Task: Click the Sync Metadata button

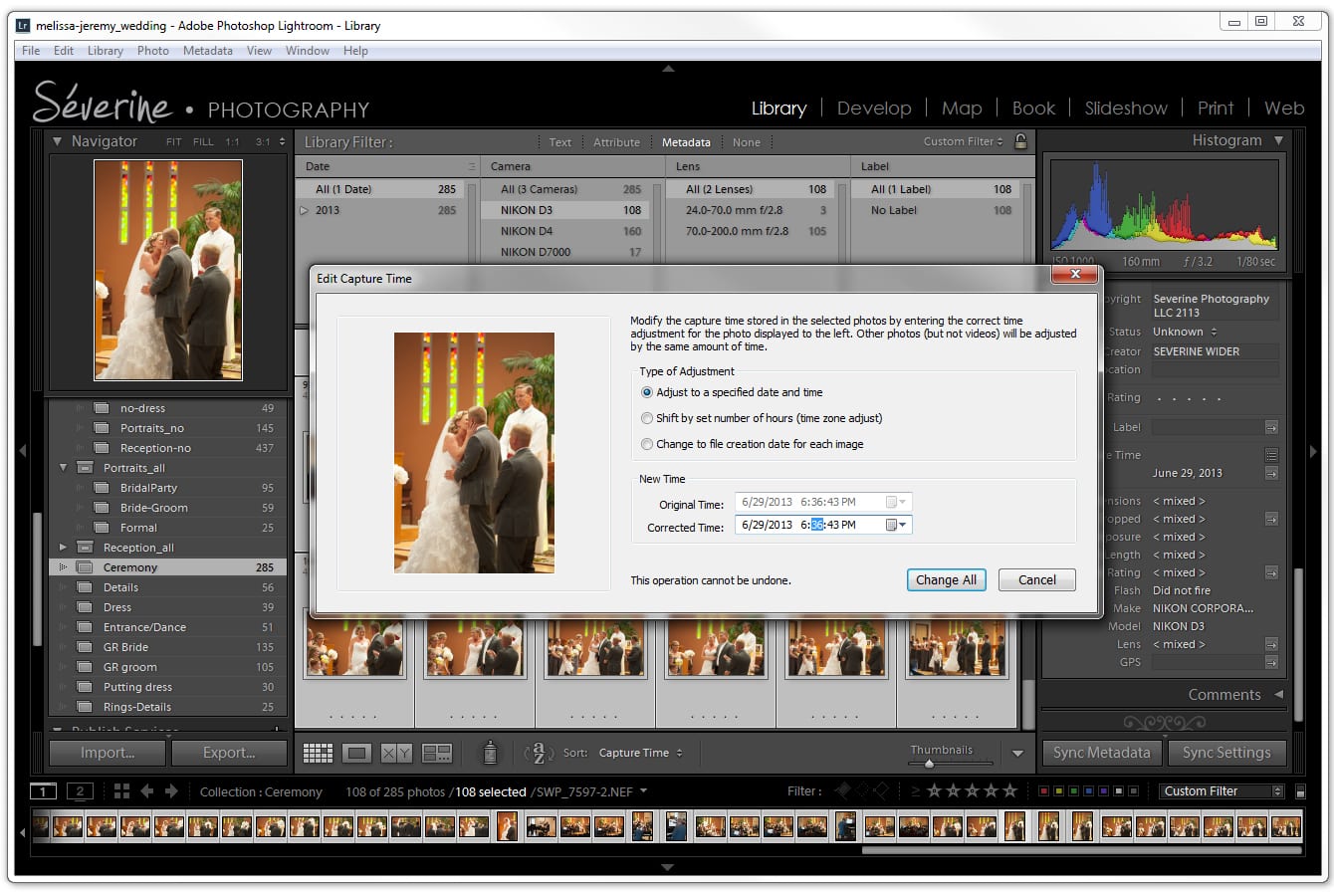Action: tap(1101, 753)
